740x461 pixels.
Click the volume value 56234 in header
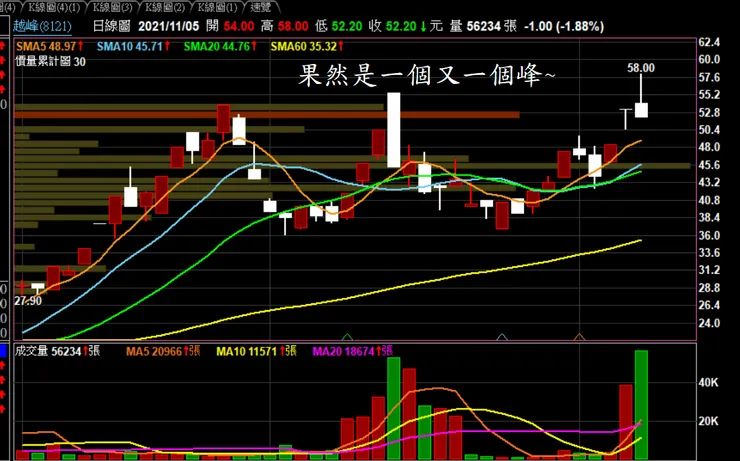[483, 26]
